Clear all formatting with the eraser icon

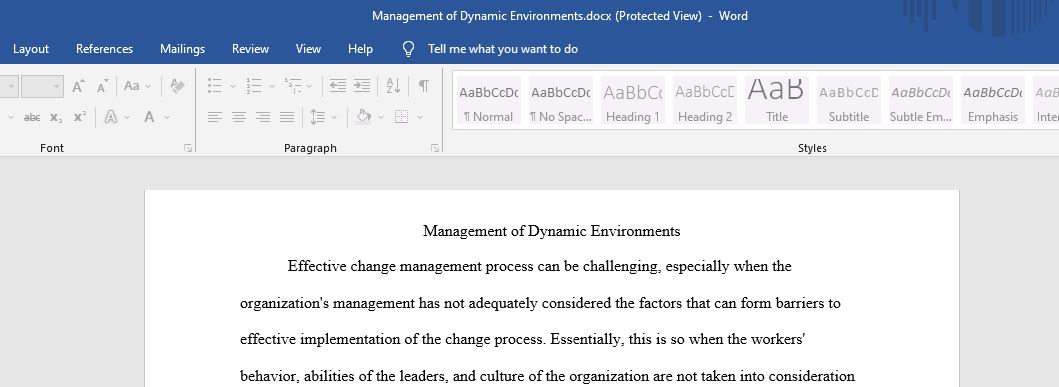(x=177, y=86)
